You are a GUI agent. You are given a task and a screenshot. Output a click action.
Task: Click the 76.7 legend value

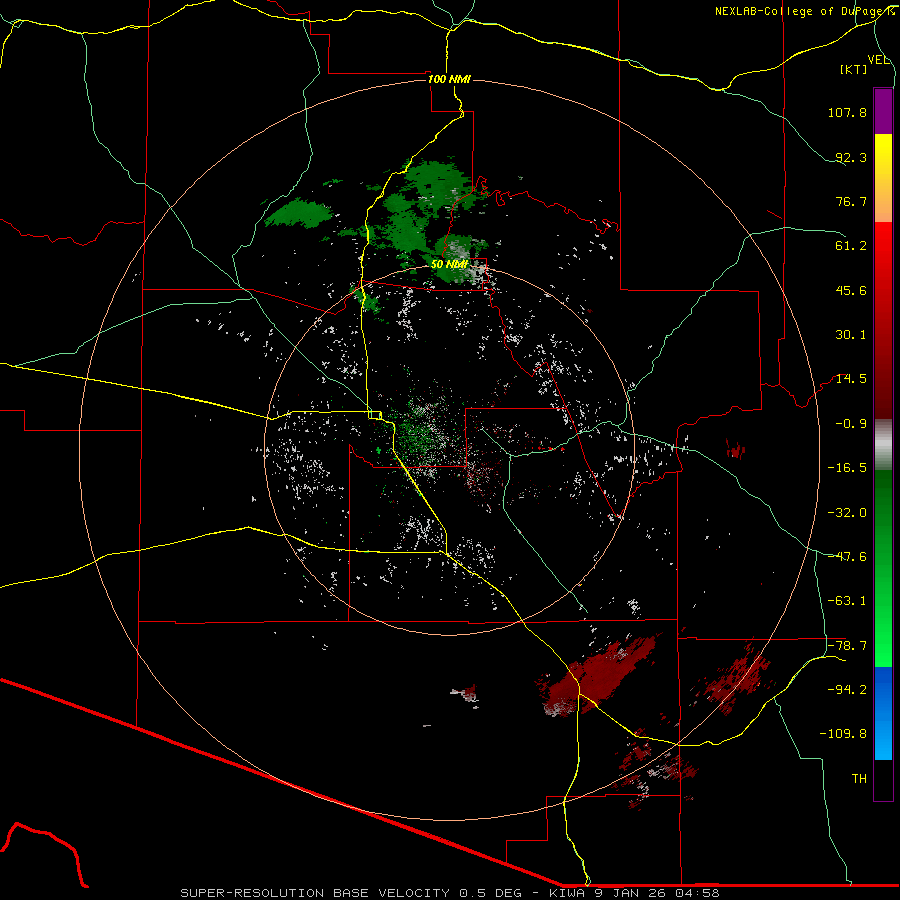click(851, 201)
